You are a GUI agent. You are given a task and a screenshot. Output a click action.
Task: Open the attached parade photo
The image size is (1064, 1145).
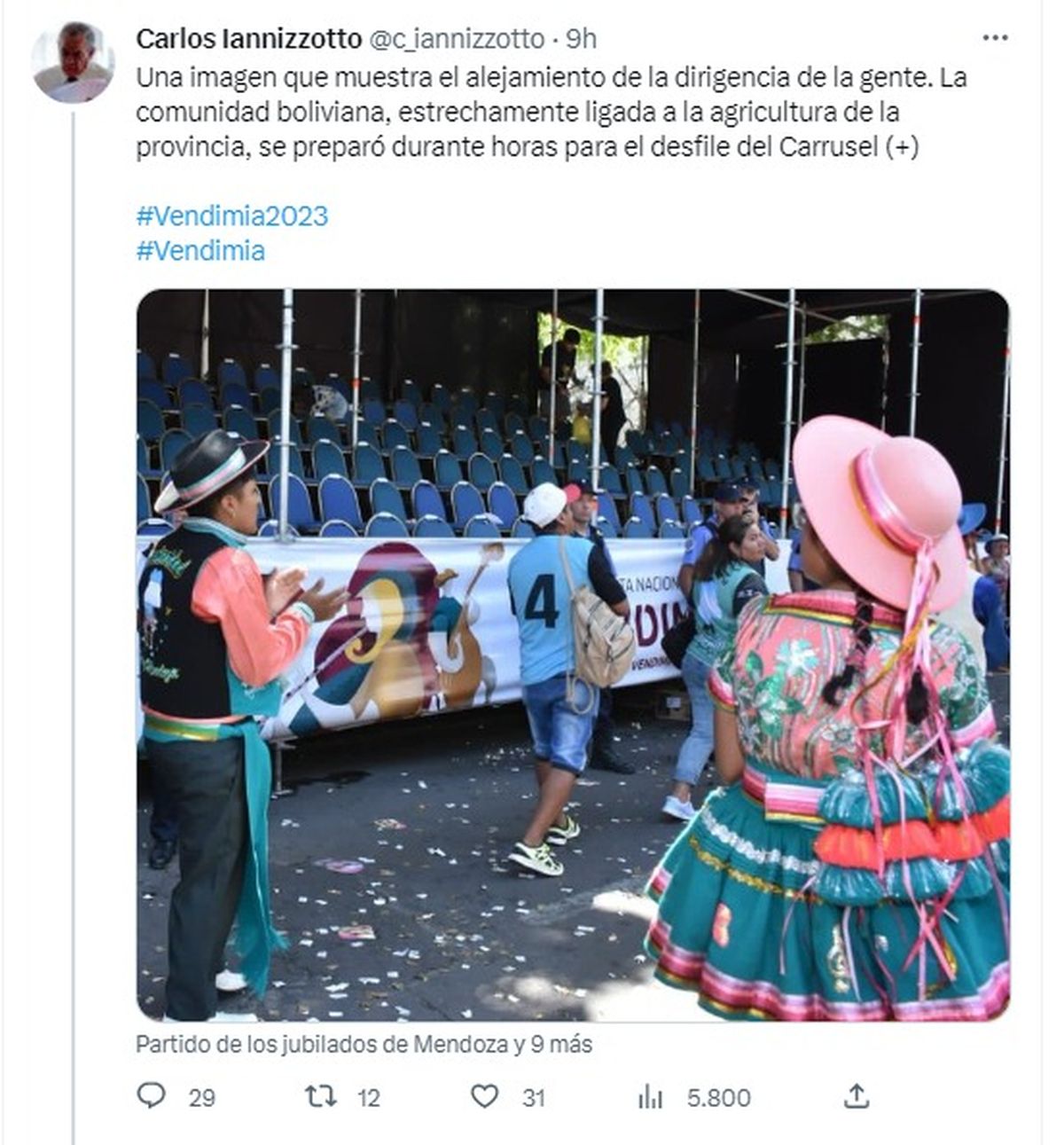pos(573,655)
